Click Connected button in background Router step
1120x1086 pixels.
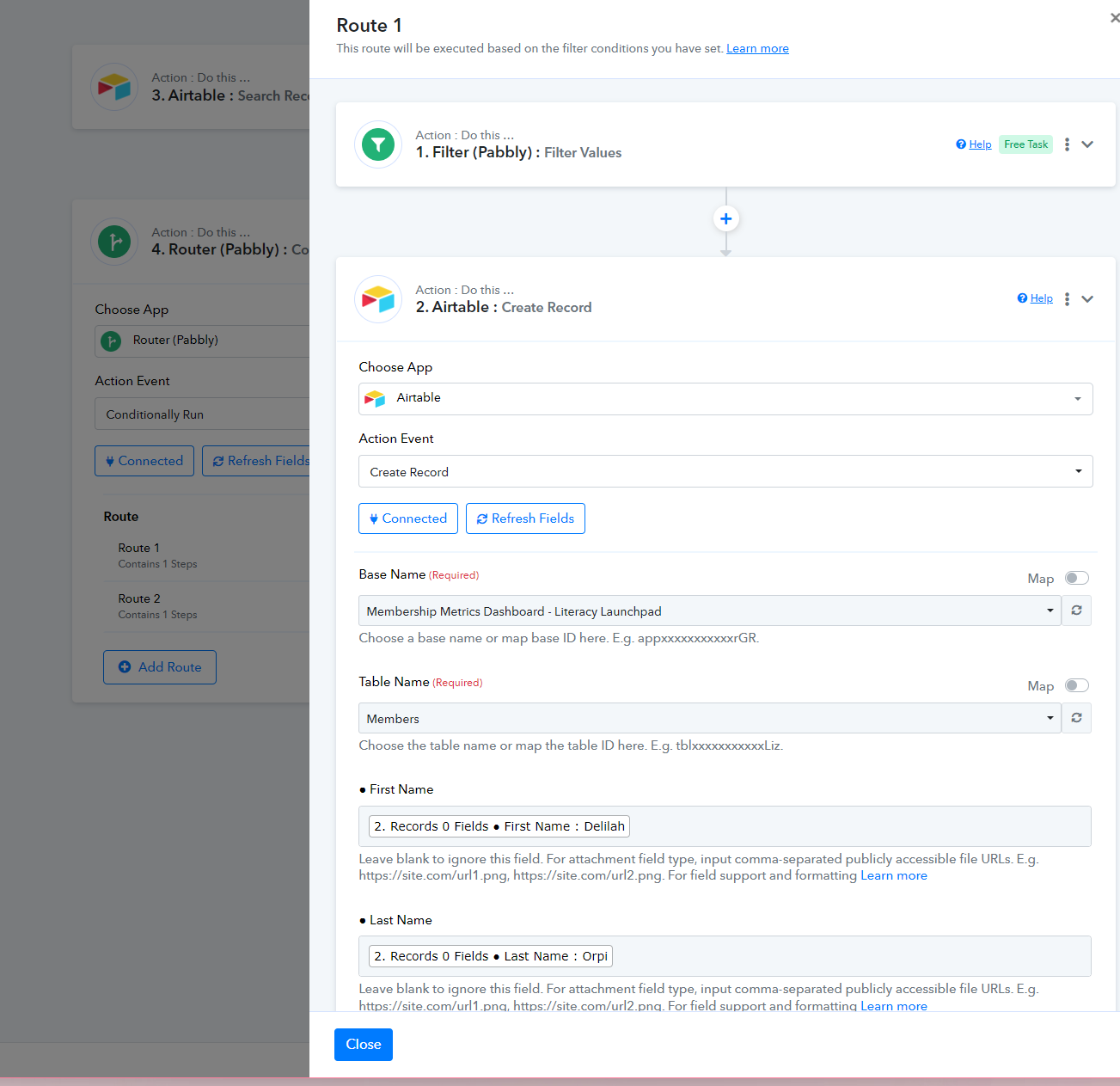(x=144, y=461)
